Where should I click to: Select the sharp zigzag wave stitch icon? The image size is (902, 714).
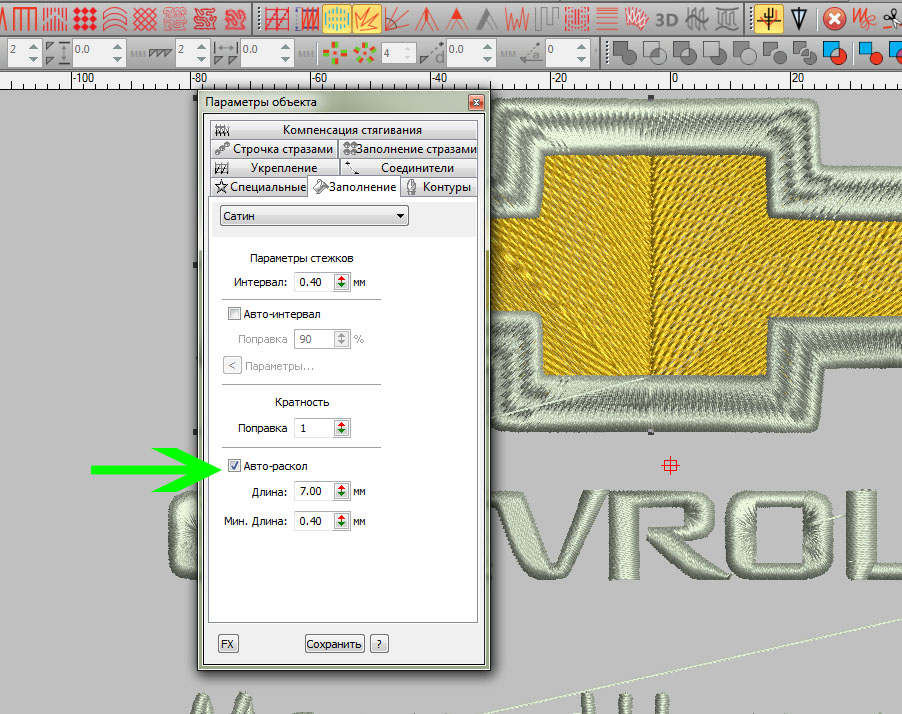coord(517,19)
